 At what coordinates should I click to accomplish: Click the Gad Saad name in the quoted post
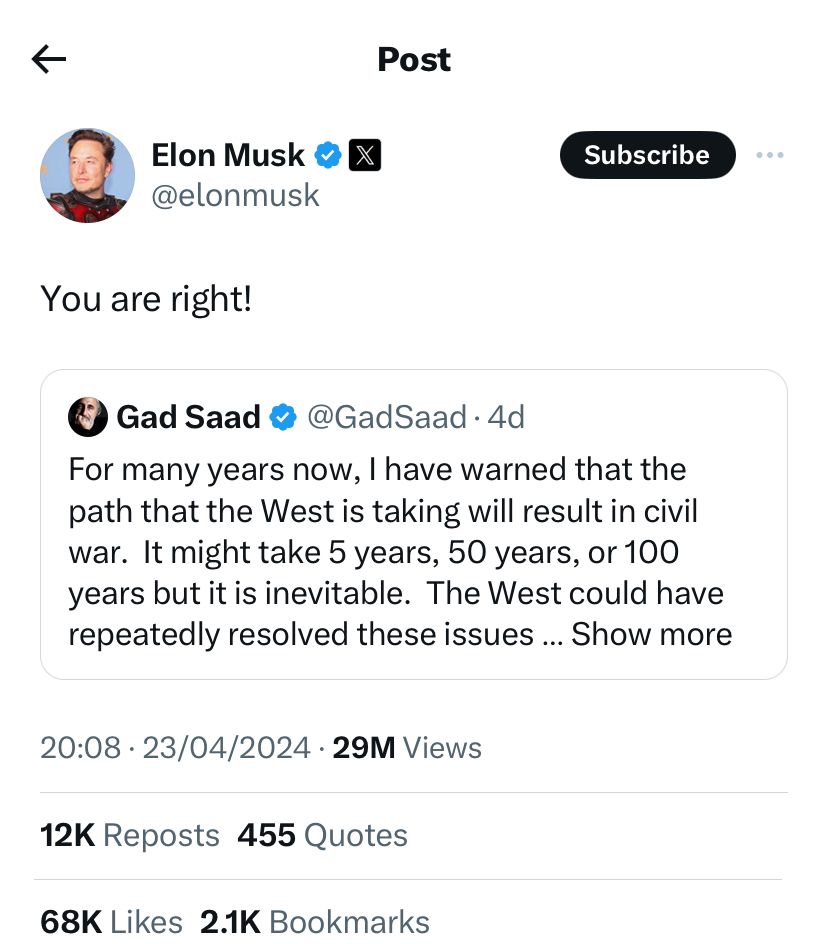pyautogui.click(x=188, y=417)
